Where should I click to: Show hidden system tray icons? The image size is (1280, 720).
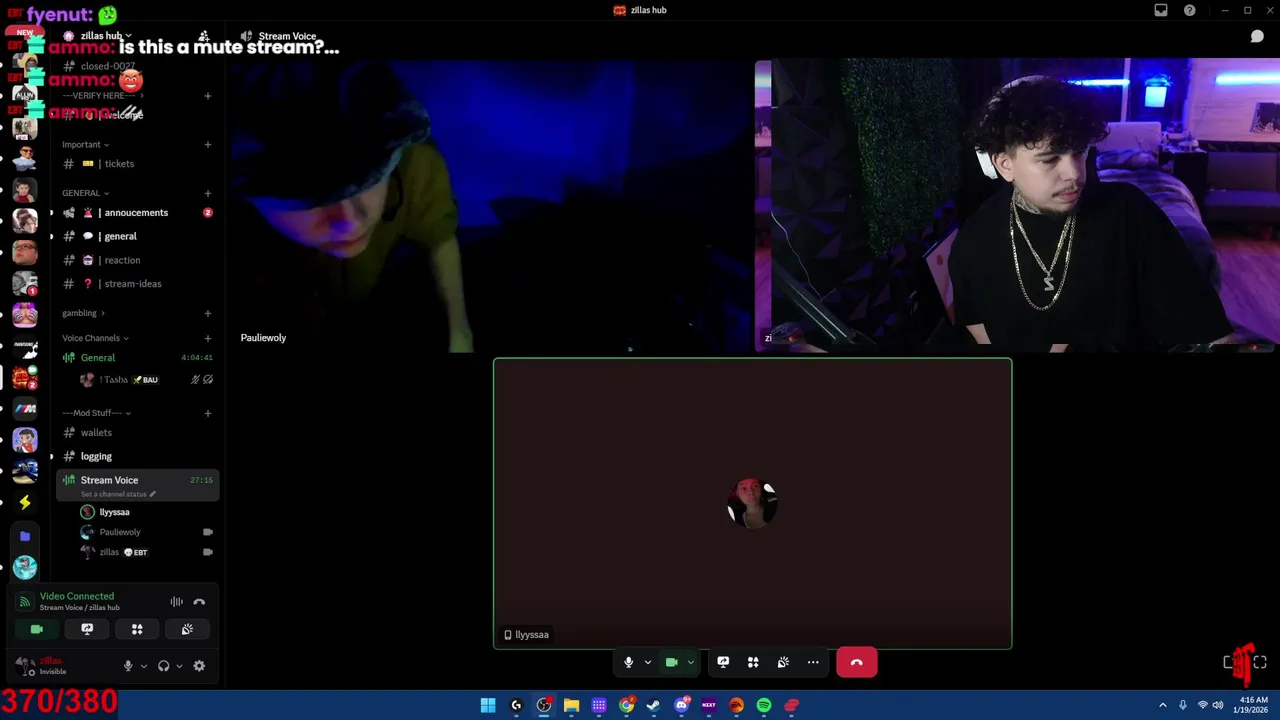[x=1162, y=705]
